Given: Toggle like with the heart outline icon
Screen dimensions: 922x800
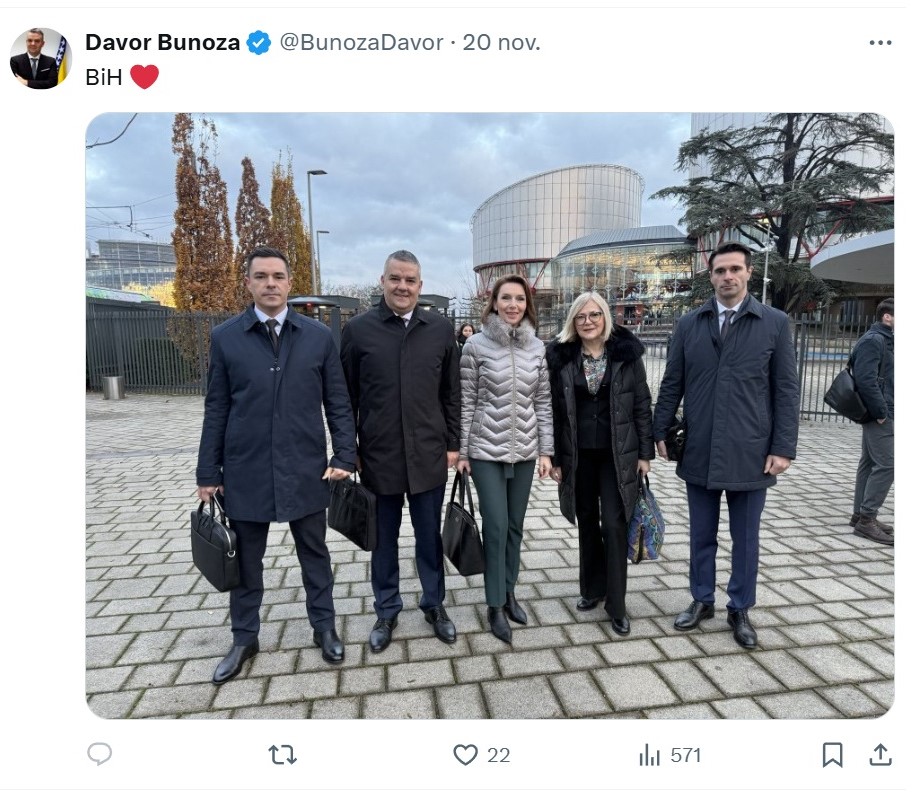Looking at the screenshot, I should pyautogui.click(x=465, y=755).
